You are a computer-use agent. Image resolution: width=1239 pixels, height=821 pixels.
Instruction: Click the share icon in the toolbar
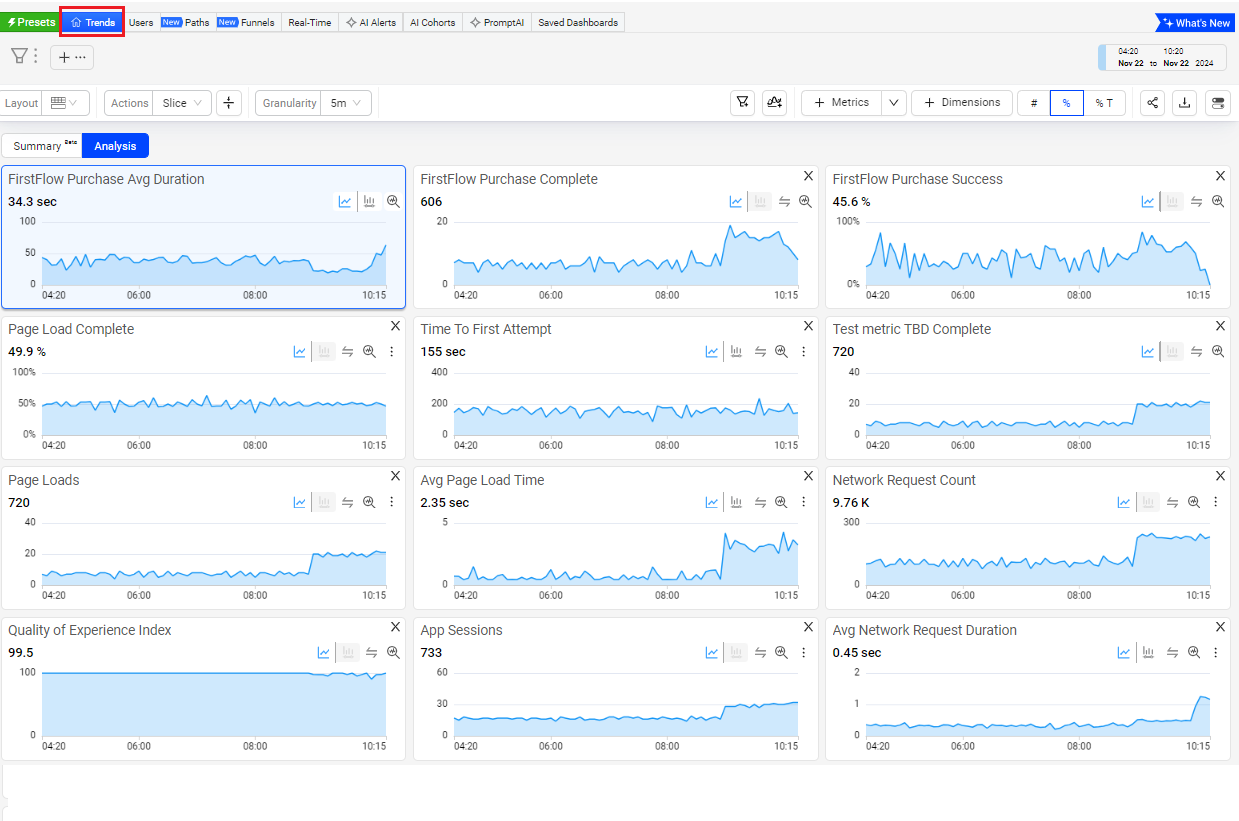(x=1152, y=103)
